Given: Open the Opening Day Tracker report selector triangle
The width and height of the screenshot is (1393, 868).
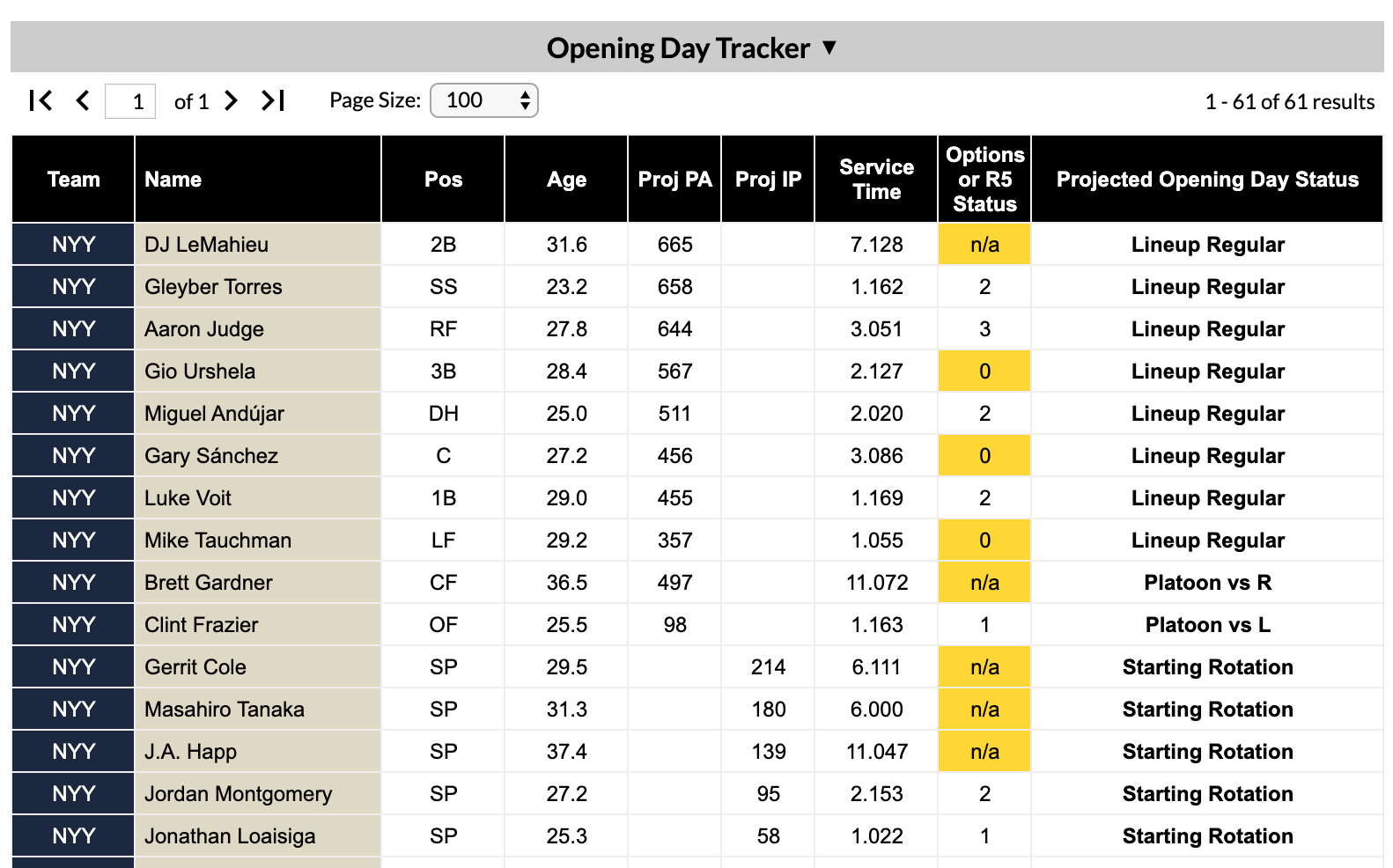Looking at the screenshot, I should coord(826,49).
